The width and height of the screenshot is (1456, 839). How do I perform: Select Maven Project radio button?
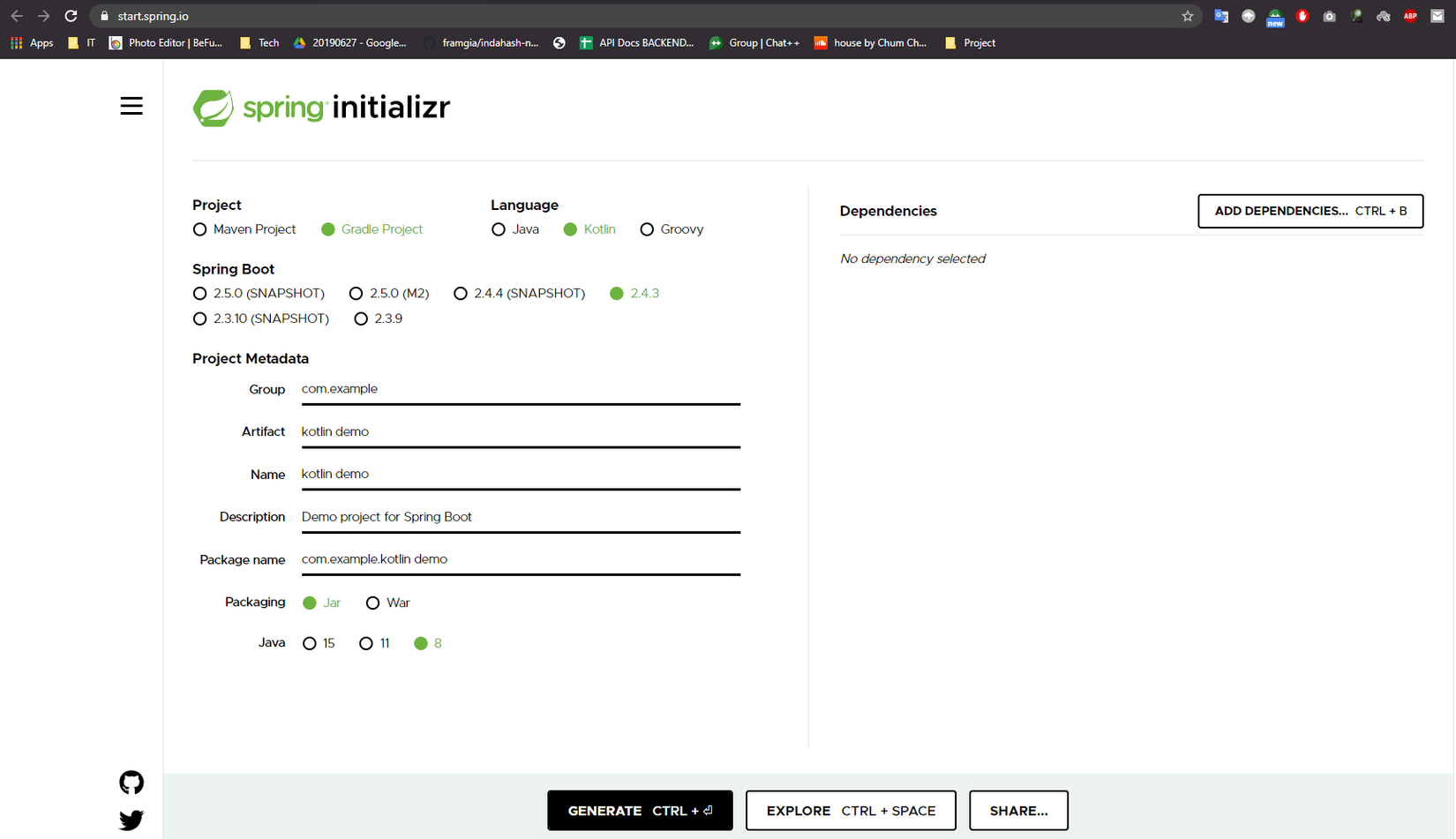coord(200,229)
